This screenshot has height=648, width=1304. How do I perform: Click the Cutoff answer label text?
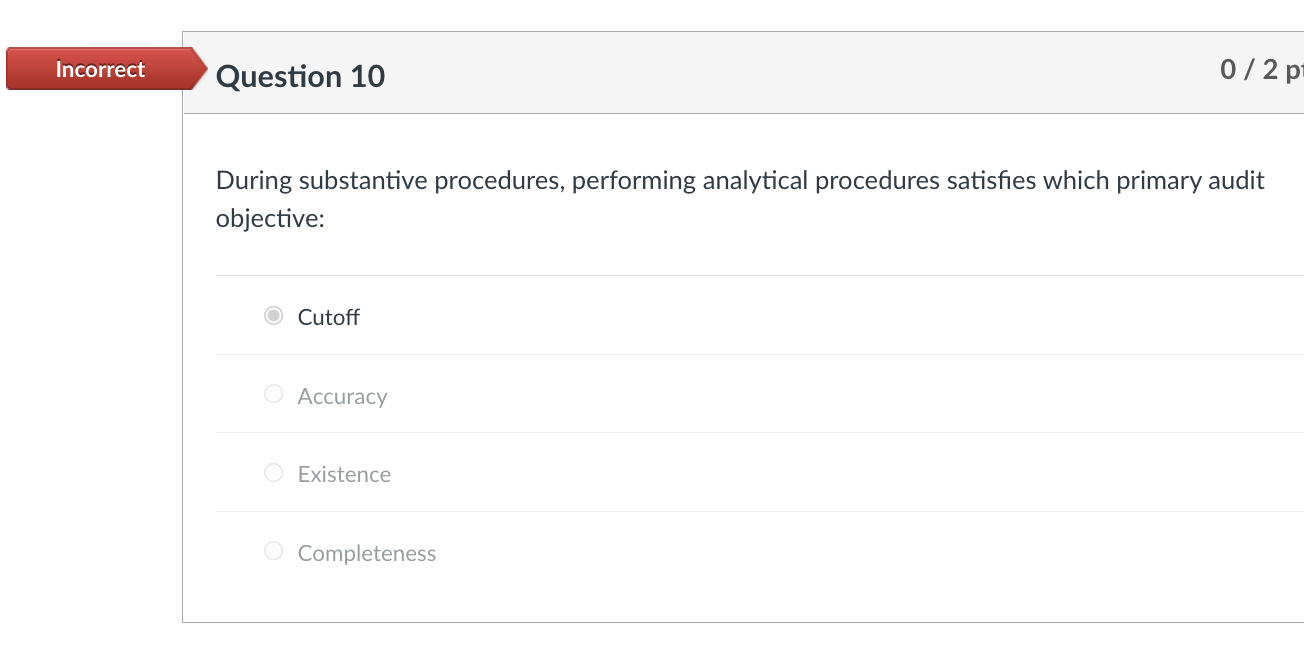click(x=328, y=317)
